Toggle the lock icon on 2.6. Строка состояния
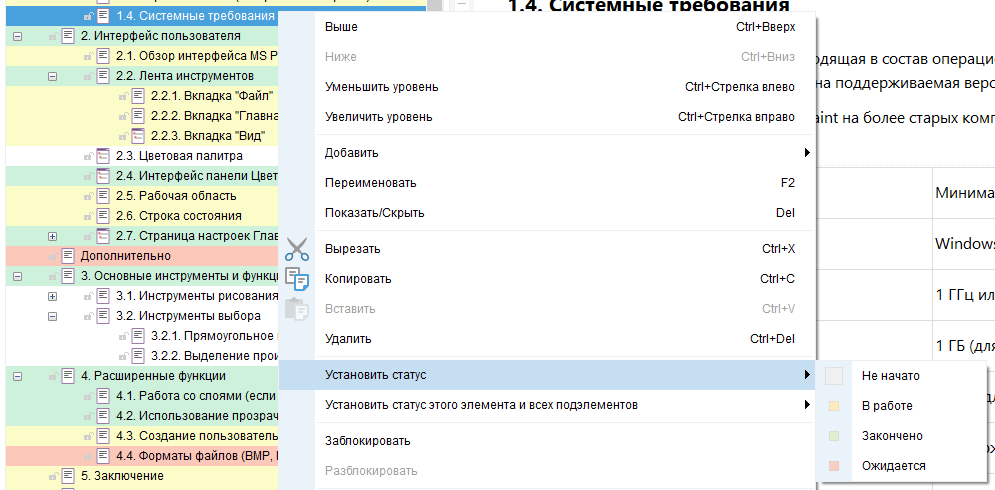 [x=87, y=216]
